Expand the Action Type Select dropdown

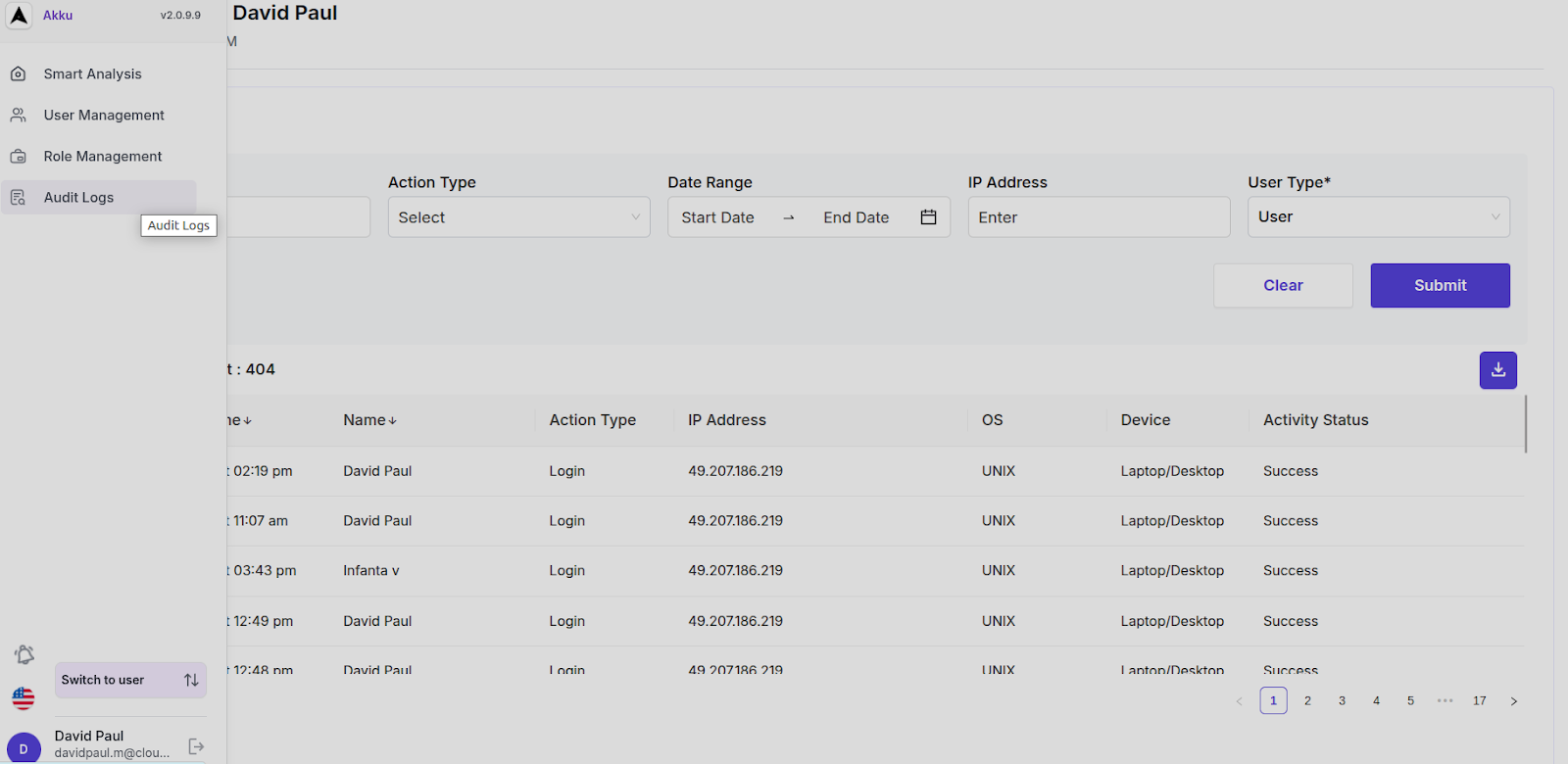pyautogui.click(x=518, y=217)
